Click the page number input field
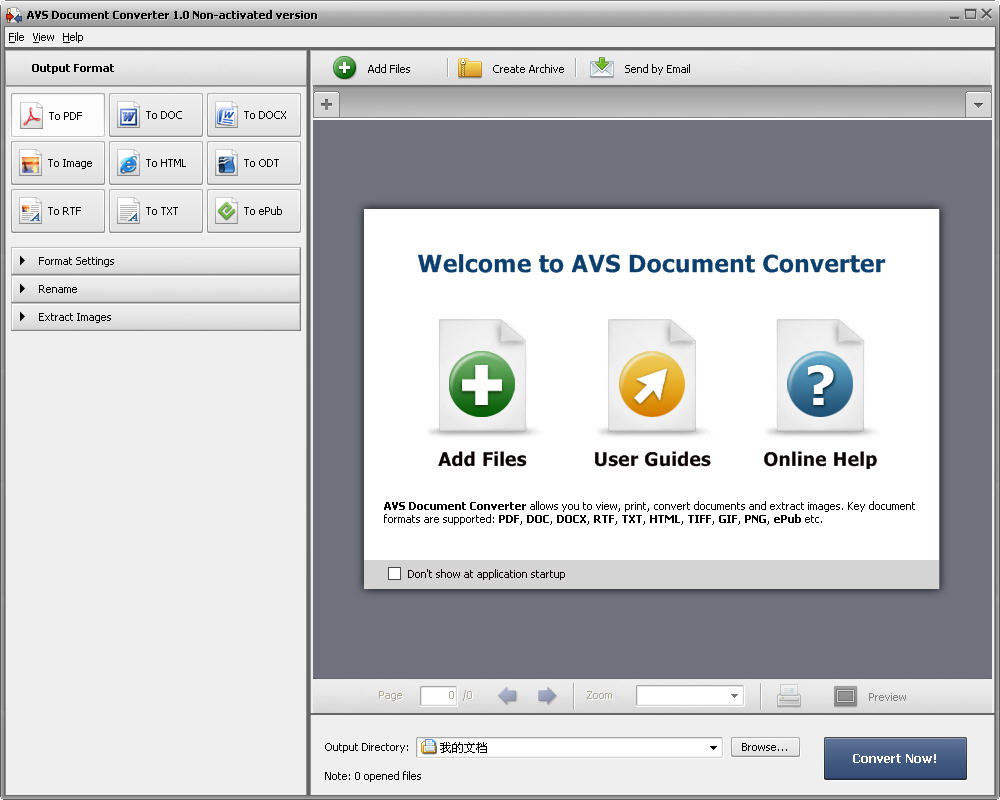The image size is (1000, 800). pos(438,696)
